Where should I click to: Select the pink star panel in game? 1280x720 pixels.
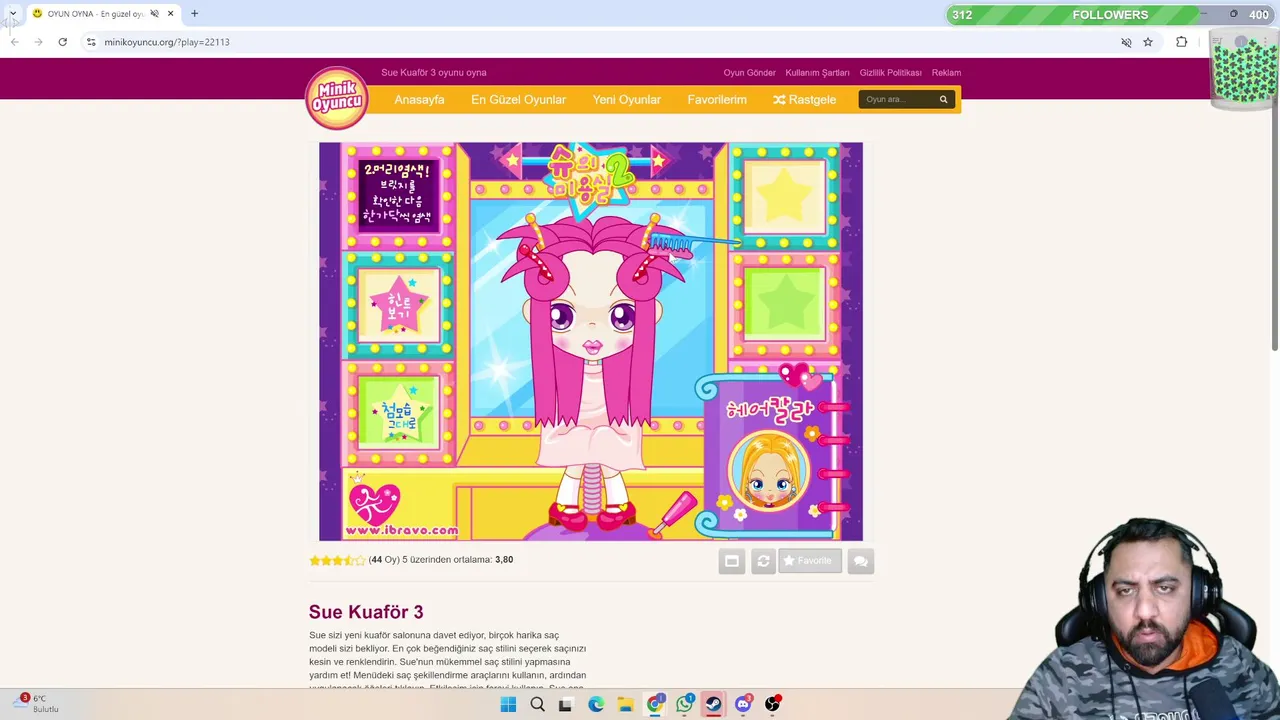398,303
